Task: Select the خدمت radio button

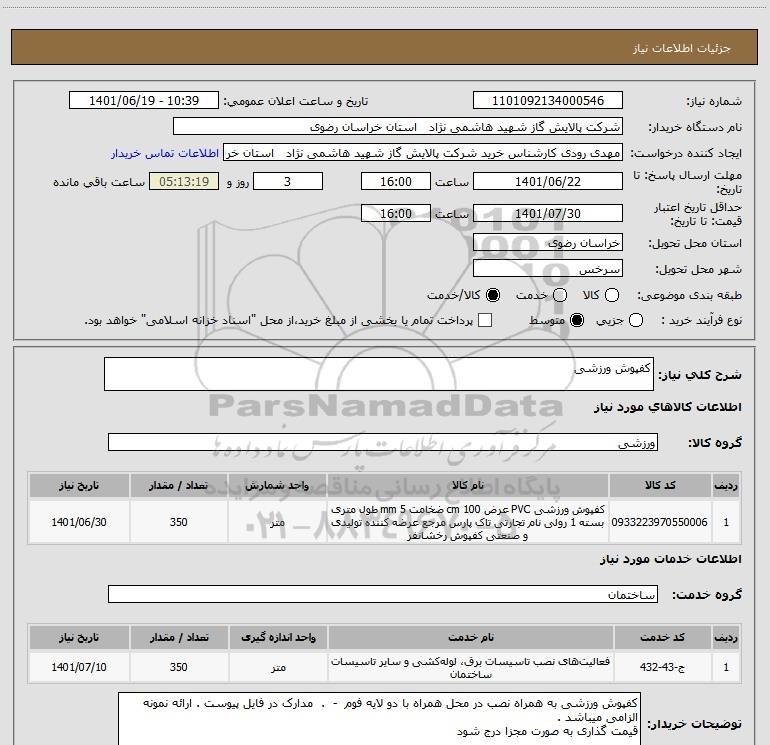Action: tap(560, 295)
